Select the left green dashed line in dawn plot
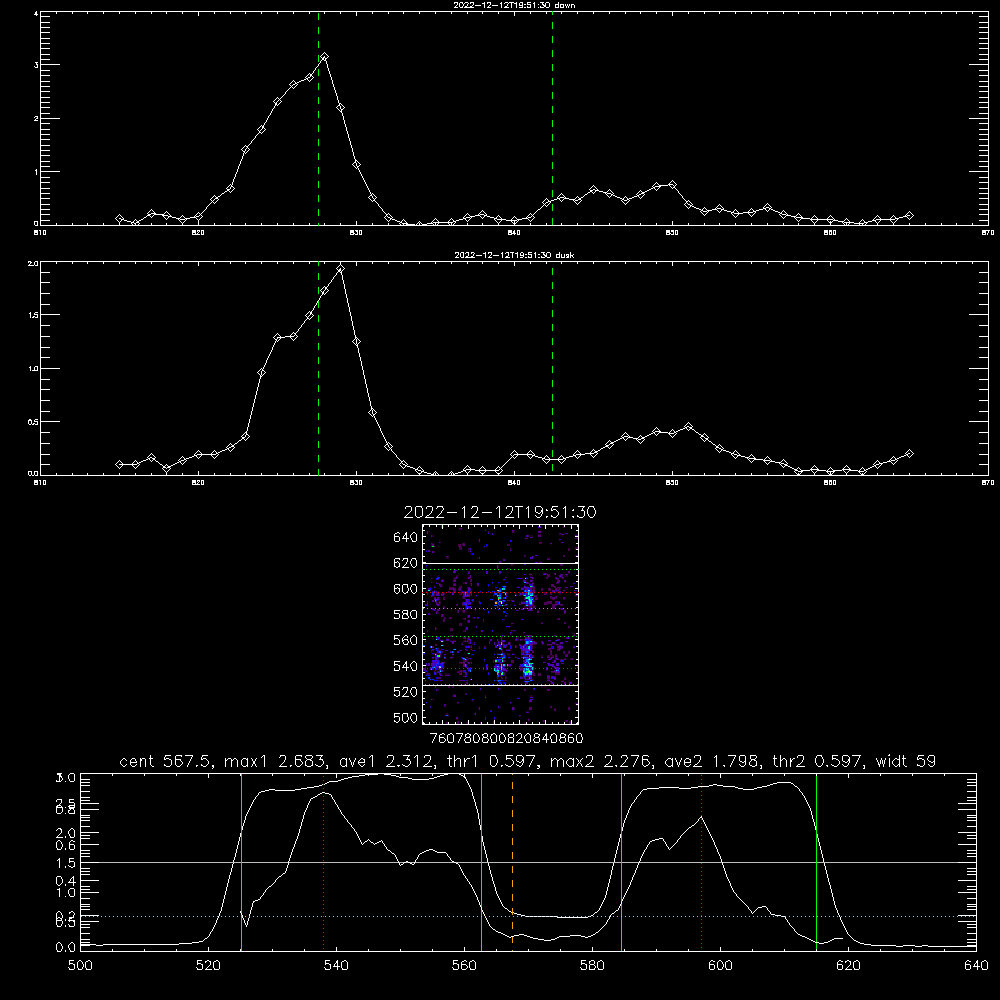 [318, 119]
